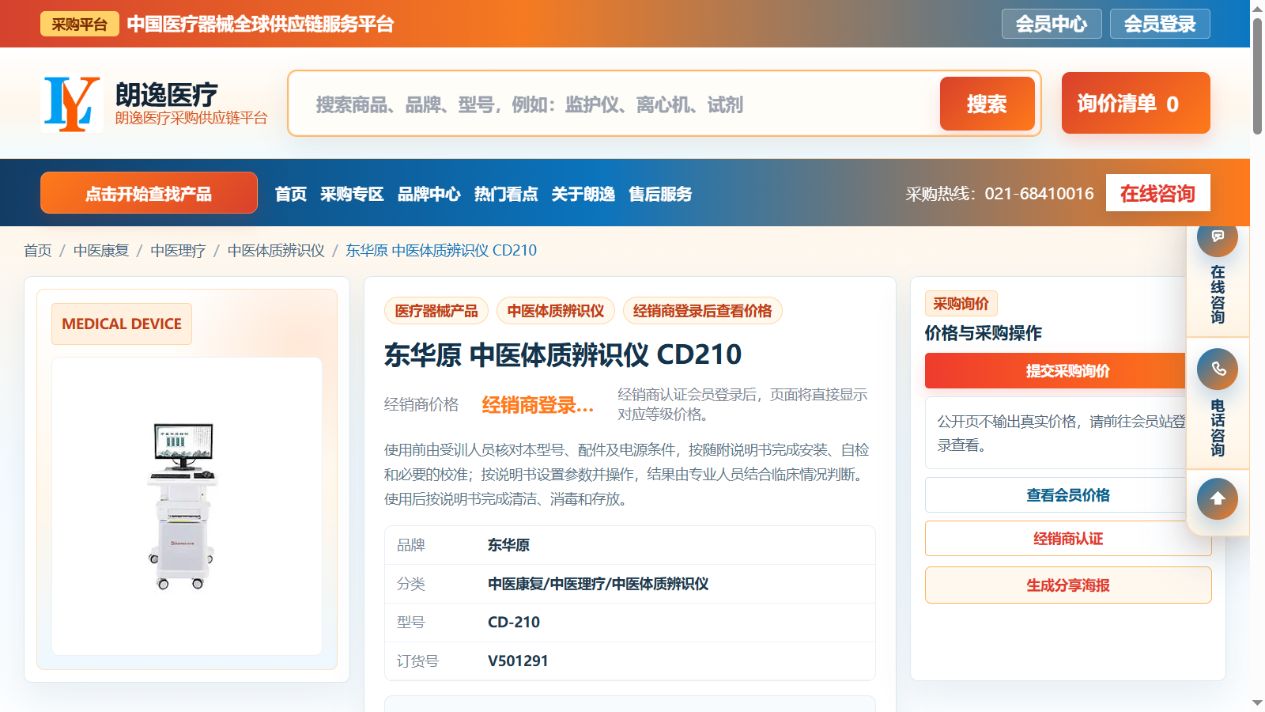Open 品牌中心 navigation item
The image size is (1265, 712).
(x=429, y=194)
